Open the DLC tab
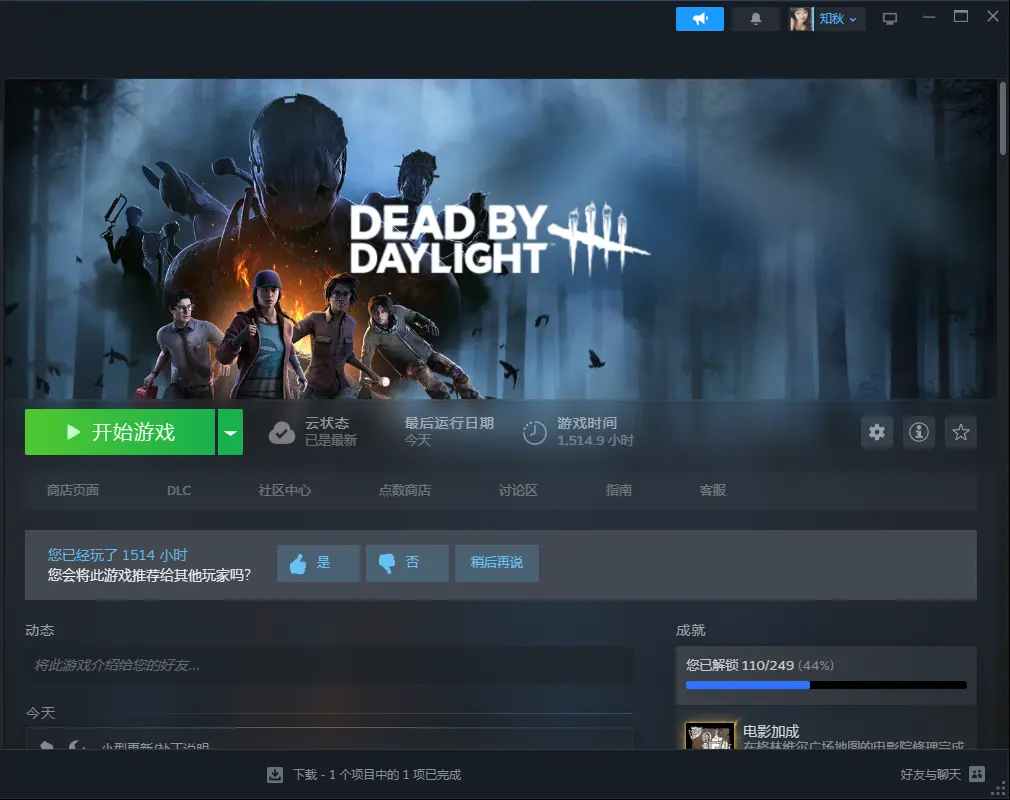Viewport: 1010px width, 800px height. [x=179, y=490]
